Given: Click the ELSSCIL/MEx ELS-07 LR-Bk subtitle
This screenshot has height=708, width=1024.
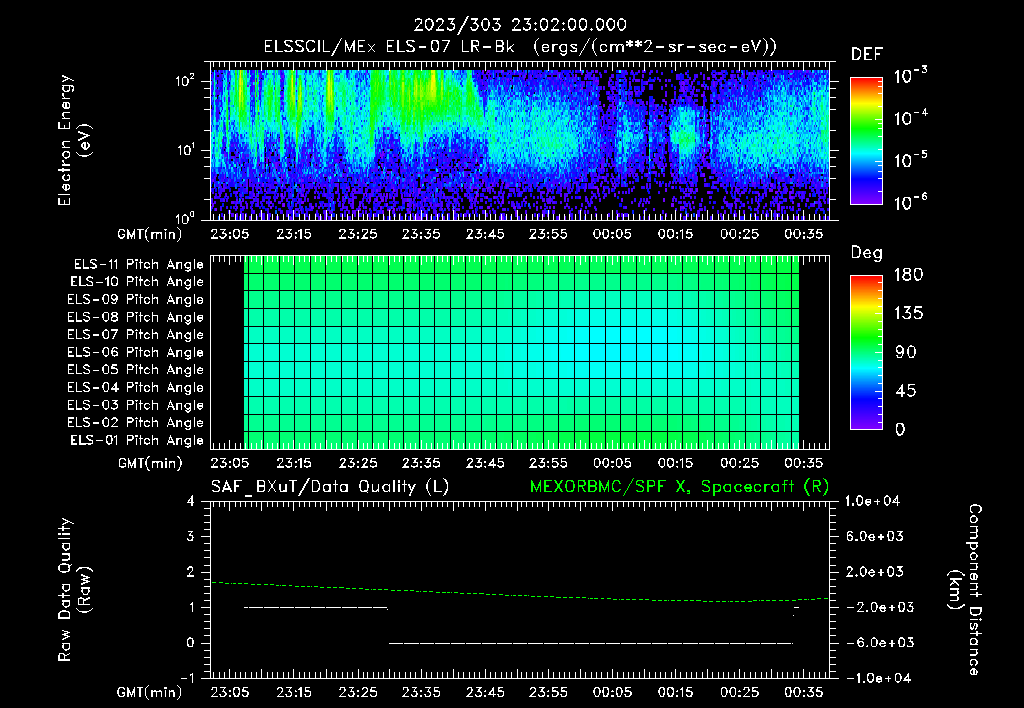Looking at the screenshot, I should [x=389, y=47].
